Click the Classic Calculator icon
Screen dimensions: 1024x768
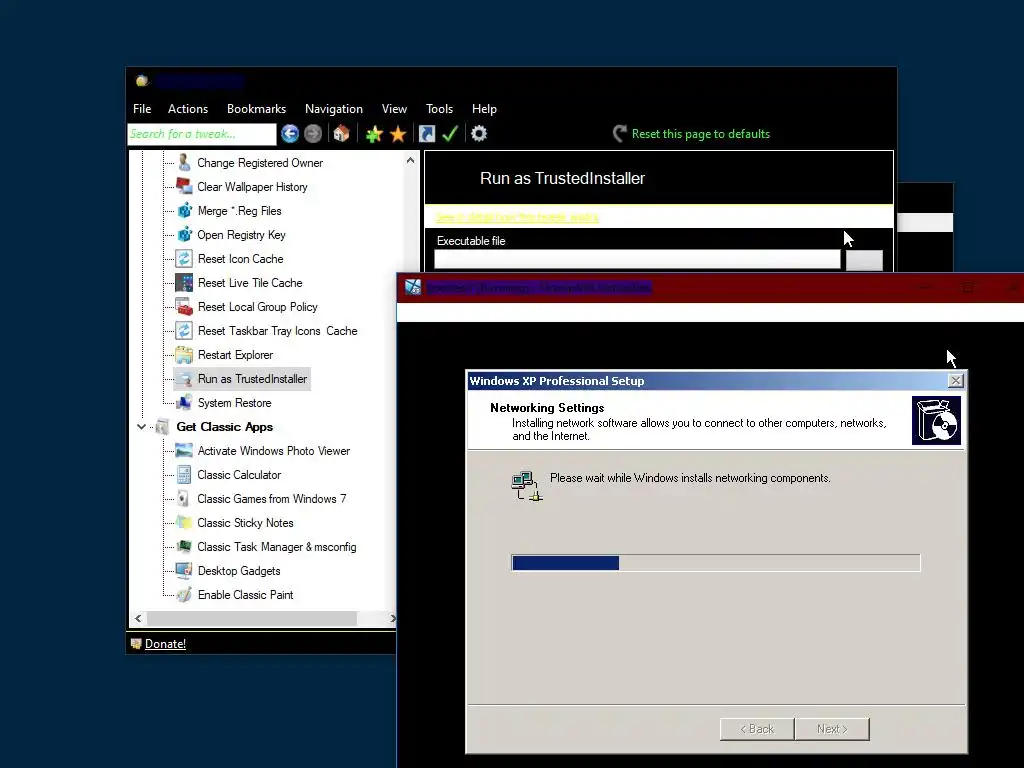(x=184, y=475)
